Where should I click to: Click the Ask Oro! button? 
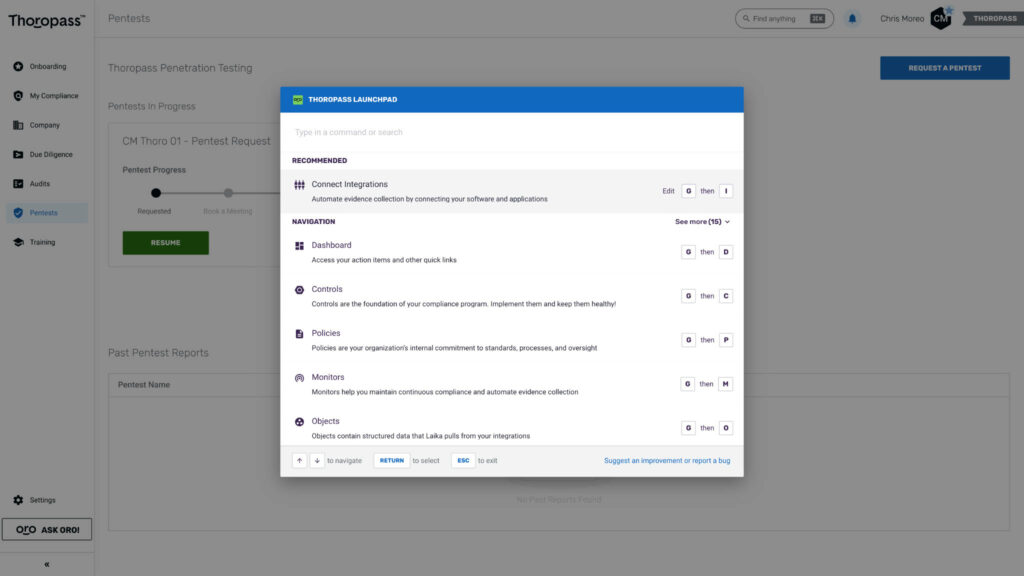(x=46, y=530)
